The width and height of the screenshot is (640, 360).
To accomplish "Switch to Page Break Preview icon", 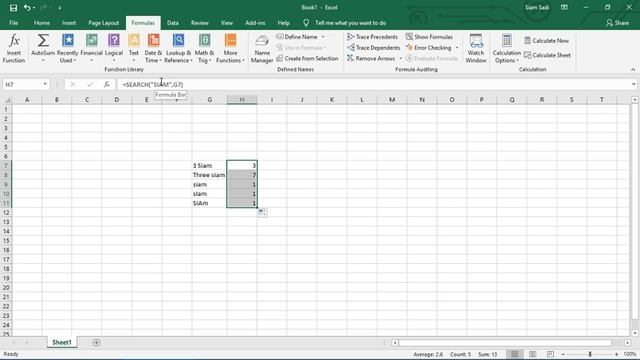I will point(550,354).
